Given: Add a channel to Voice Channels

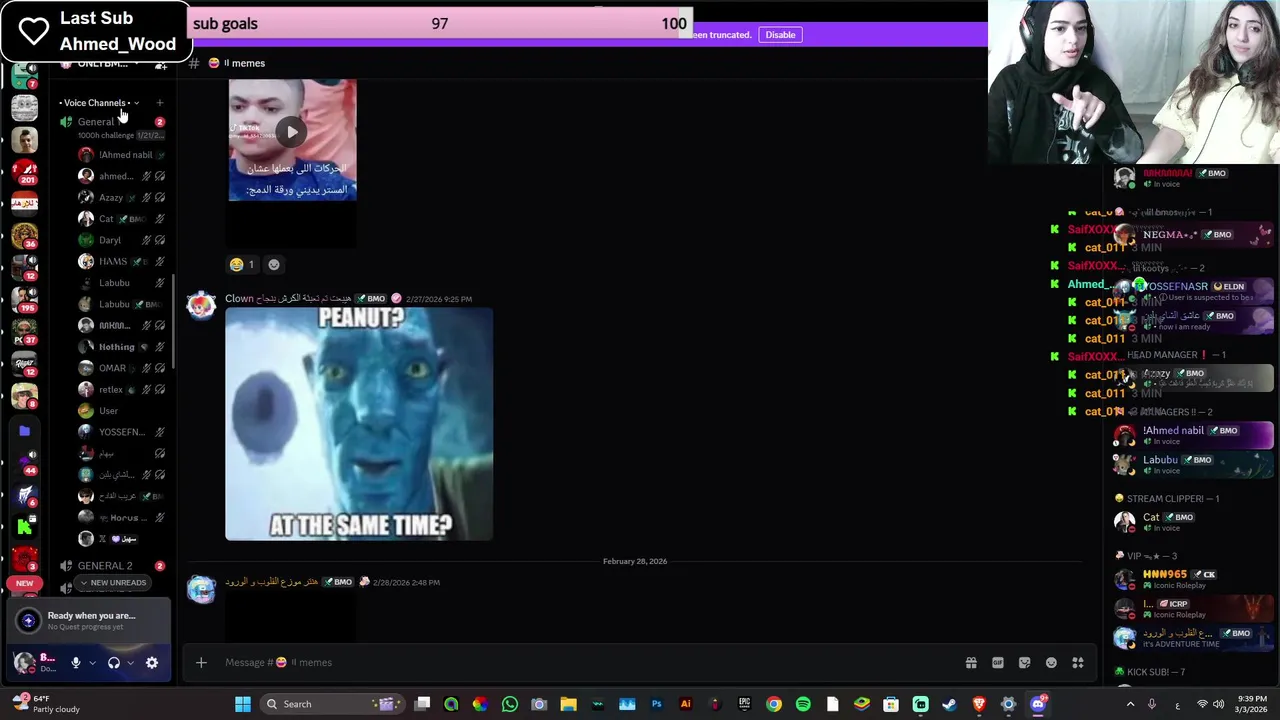Looking at the screenshot, I should pyautogui.click(x=159, y=103).
